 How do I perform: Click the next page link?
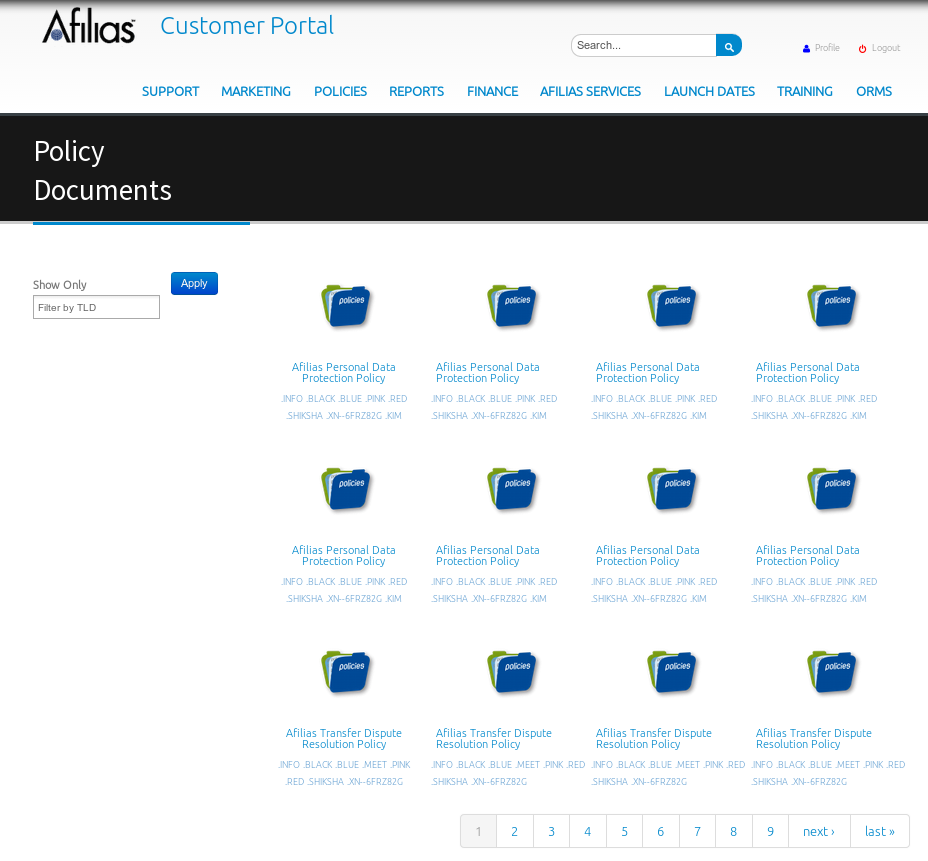(x=819, y=831)
